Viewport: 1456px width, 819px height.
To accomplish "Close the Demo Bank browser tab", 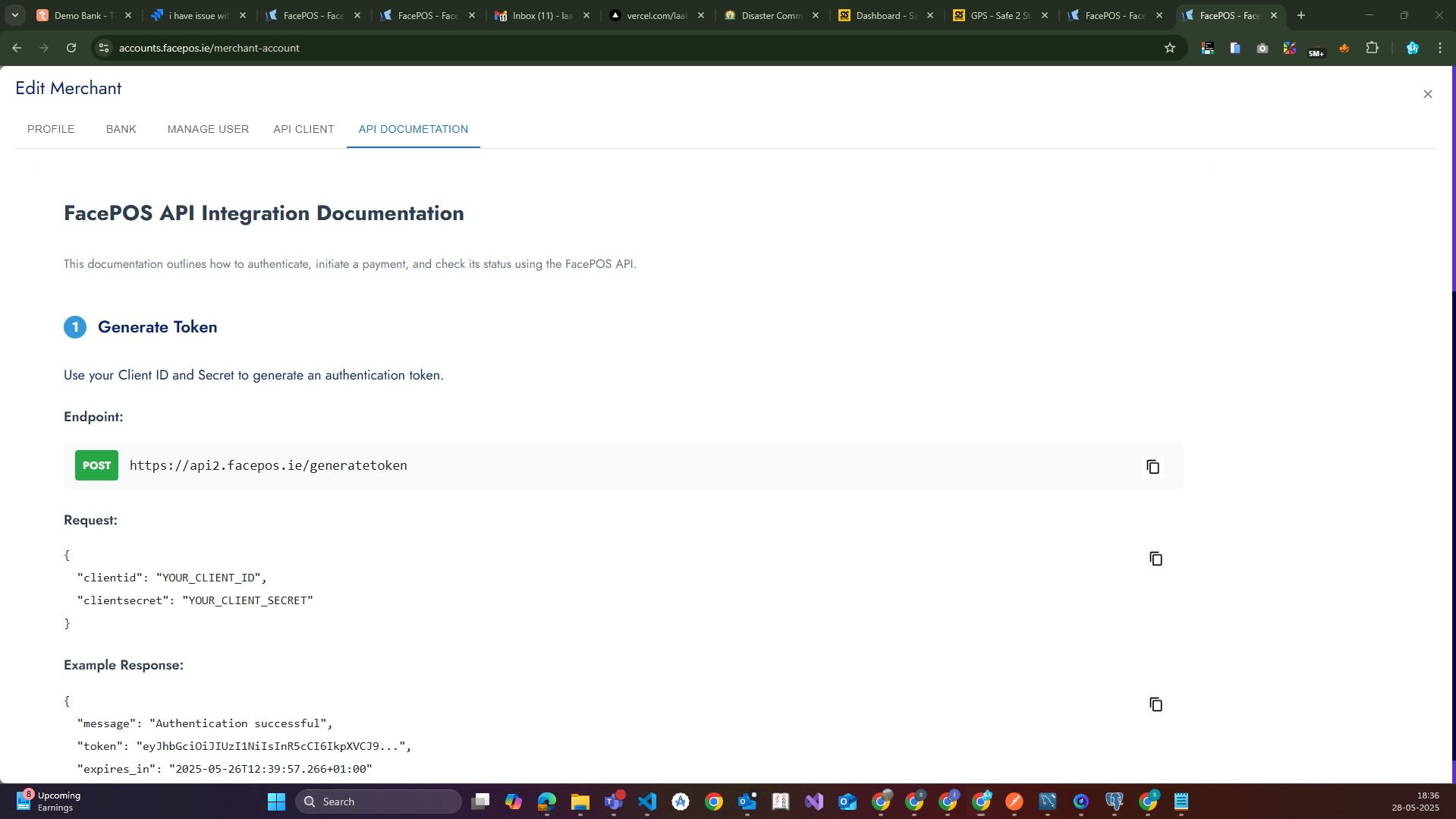I will pos(128,15).
